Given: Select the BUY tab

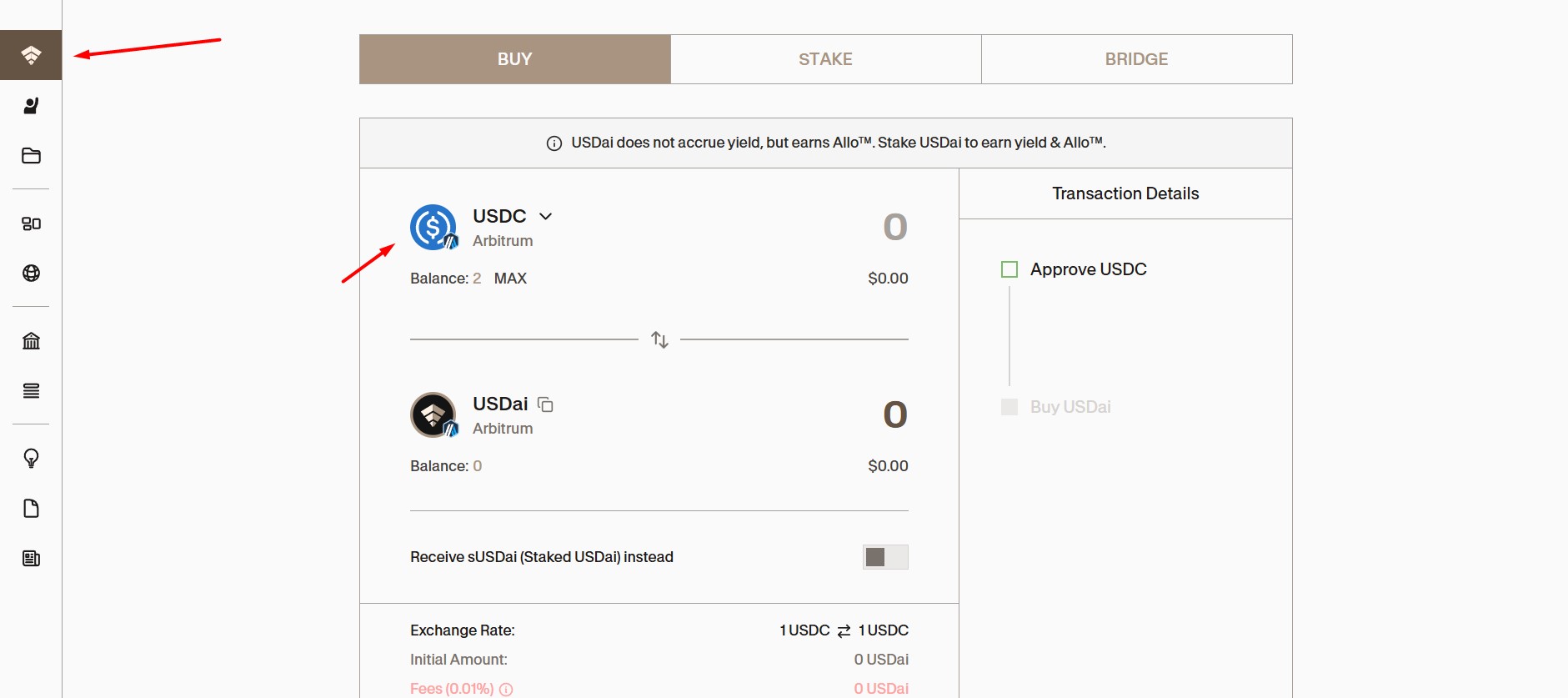Looking at the screenshot, I should click(514, 59).
